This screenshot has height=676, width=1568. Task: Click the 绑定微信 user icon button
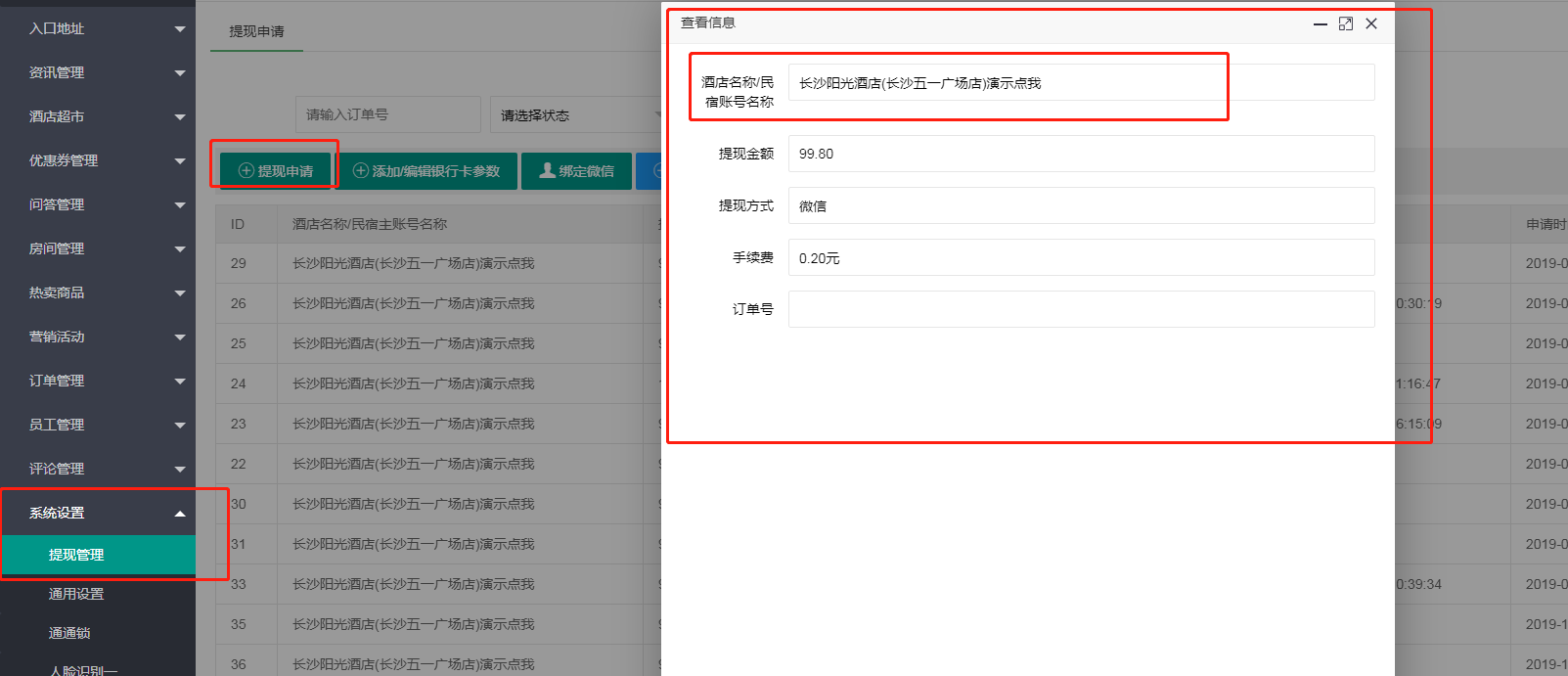tap(576, 171)
